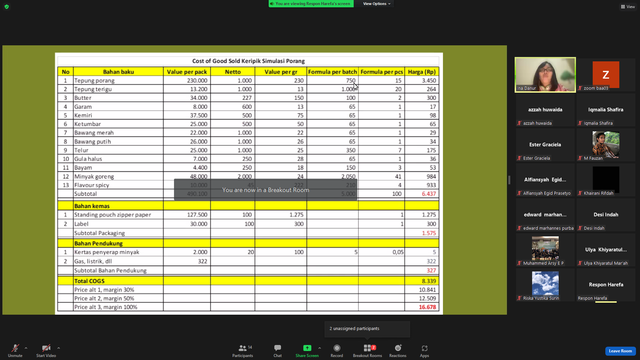Click the 'Bawang merah' cell
The width and height of the screenshot is (640, 360).
118,133
